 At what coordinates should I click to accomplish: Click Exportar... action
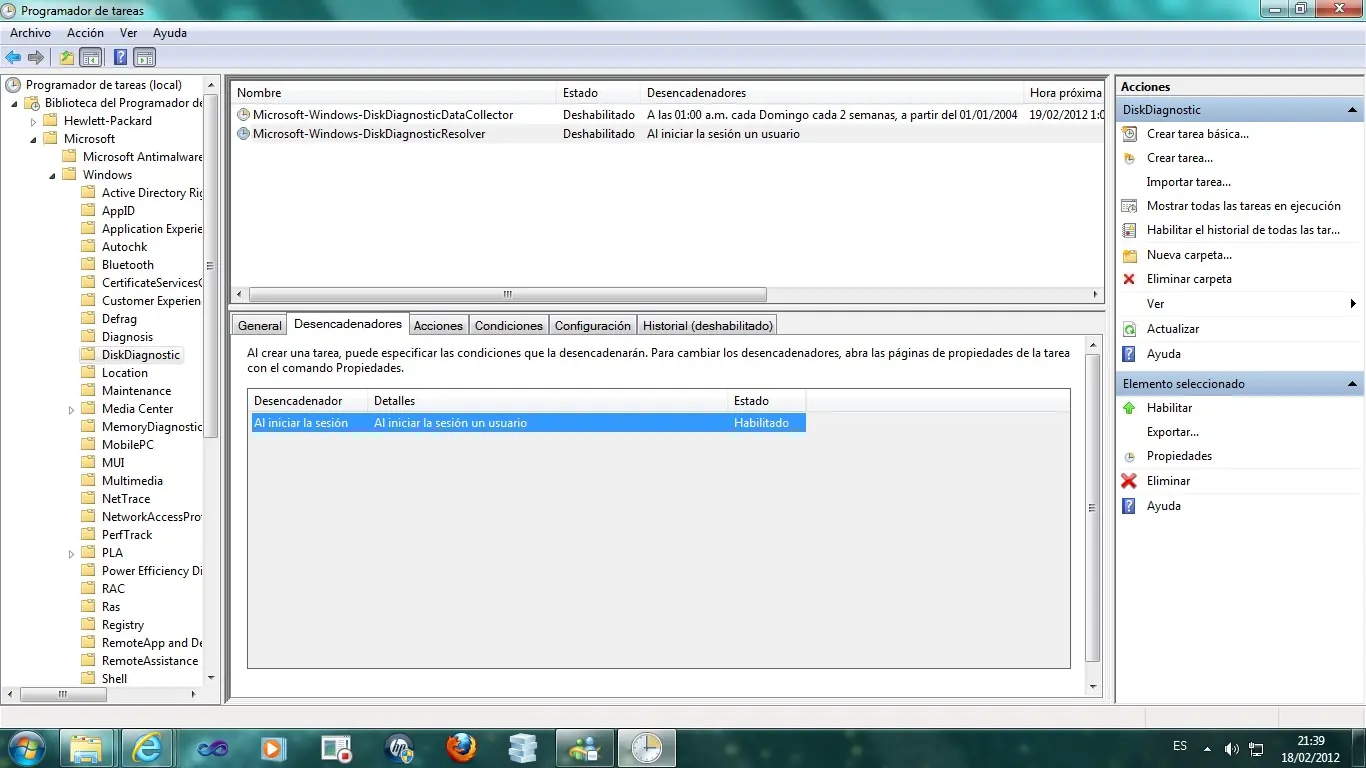(x=1173, y=432)
